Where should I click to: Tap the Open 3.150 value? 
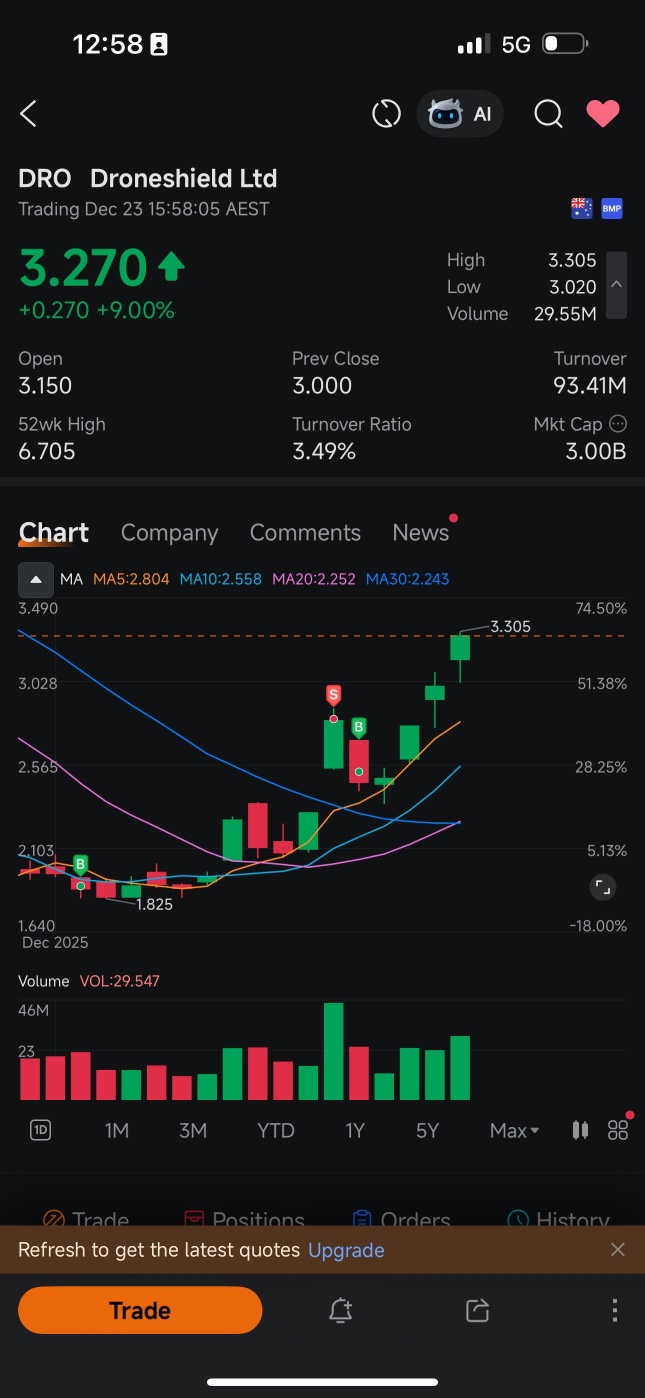pos(45,386)
